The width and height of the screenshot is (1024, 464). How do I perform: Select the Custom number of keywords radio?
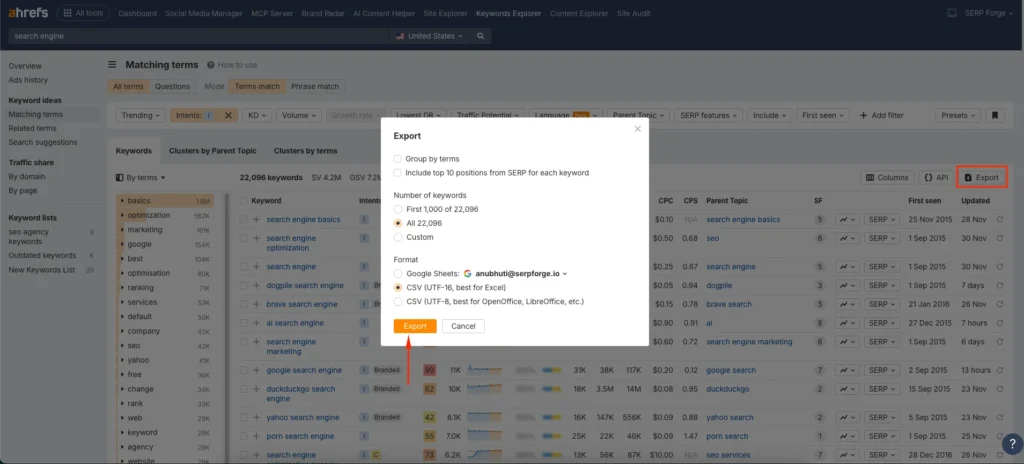[x=398, y=237]
